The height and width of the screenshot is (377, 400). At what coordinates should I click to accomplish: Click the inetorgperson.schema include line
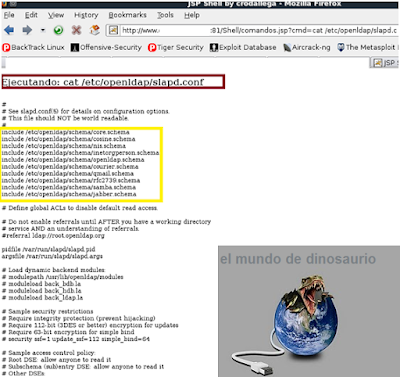pos(80,153)
